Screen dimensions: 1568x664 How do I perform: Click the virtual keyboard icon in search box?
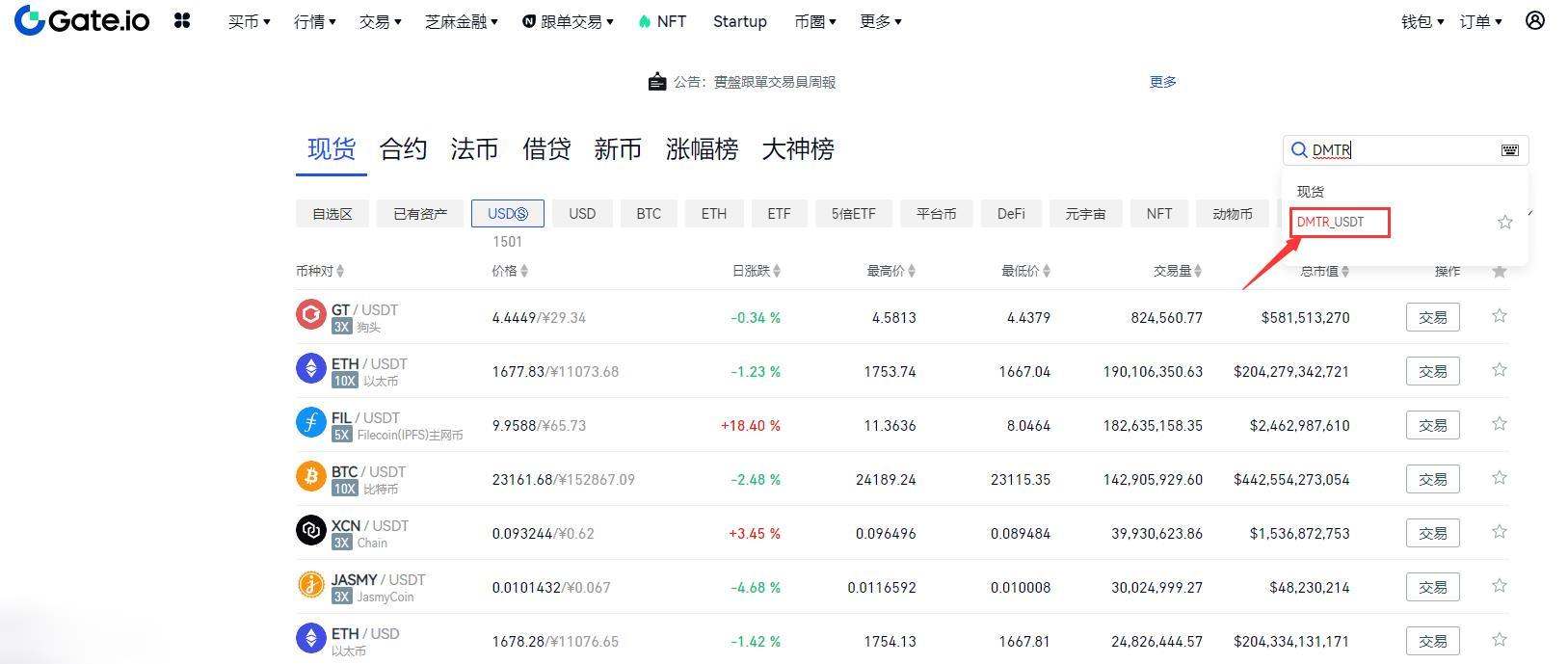(x=1509, y=150)
